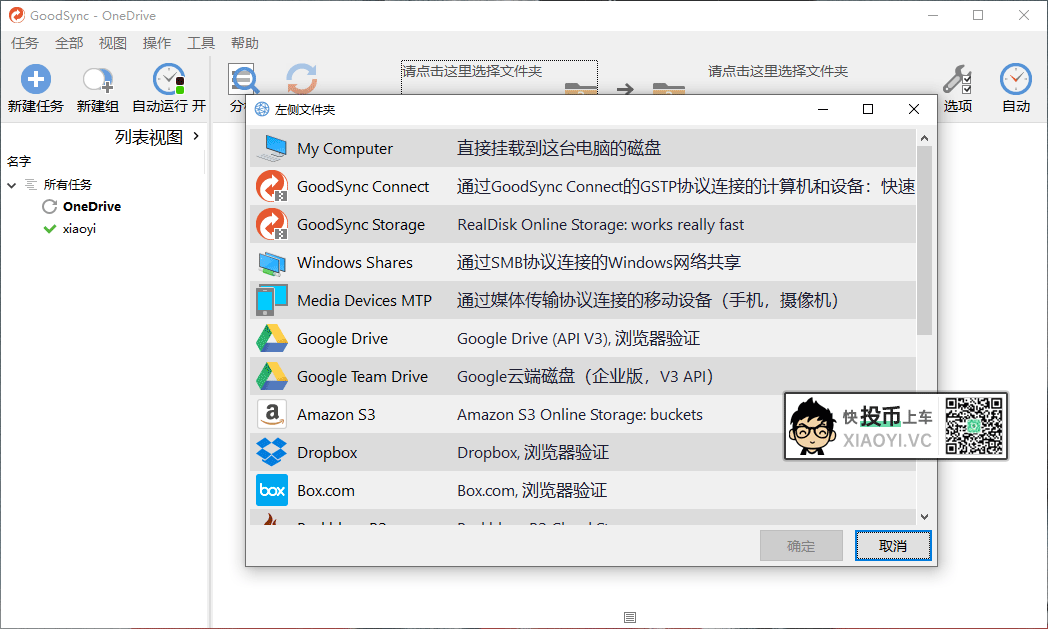
Task: Choose My Computer local disk option
Action: [x=345, y=148]
